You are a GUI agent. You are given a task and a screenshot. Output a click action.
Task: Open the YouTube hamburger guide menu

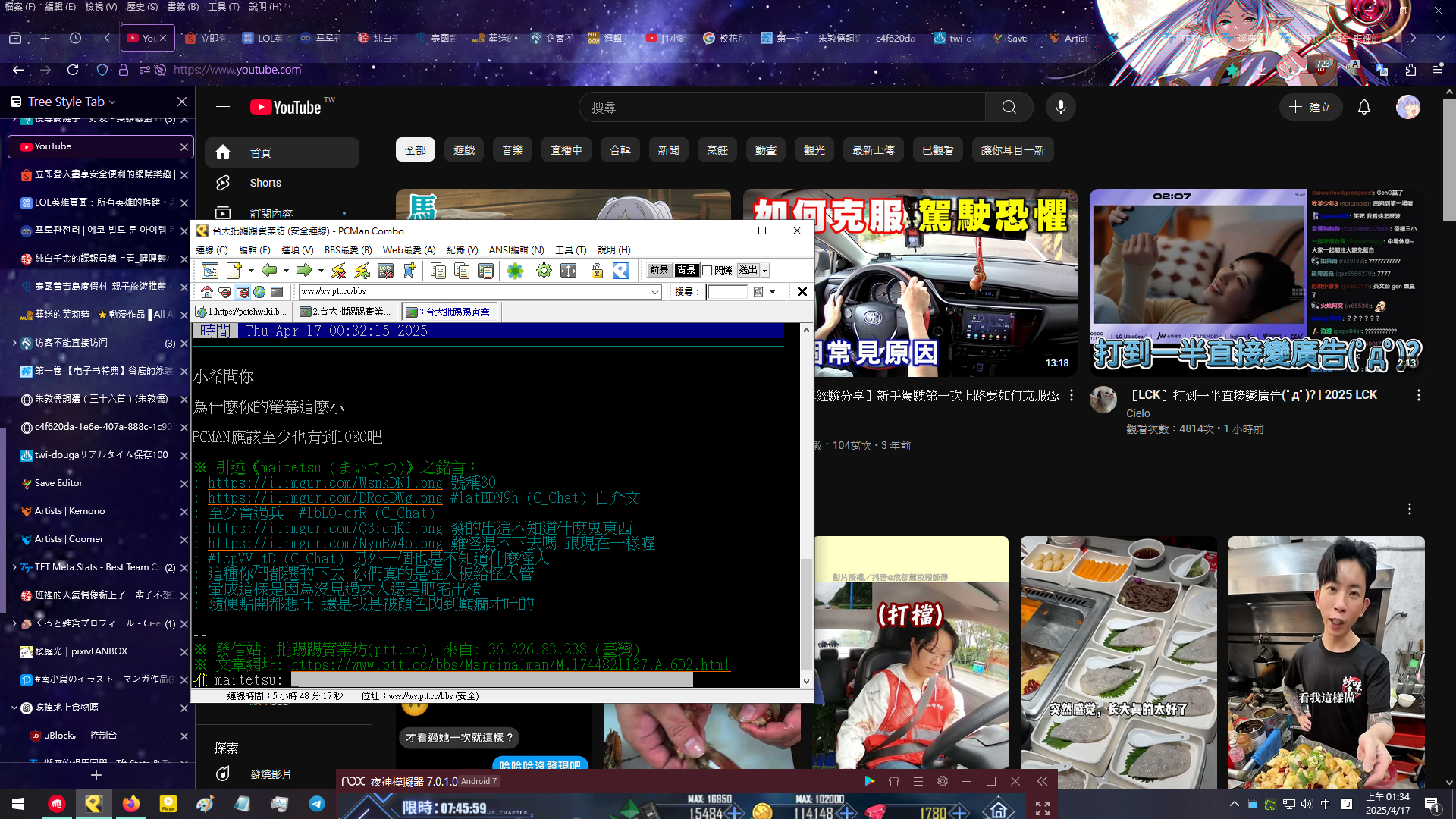click(x=223, y=108)
